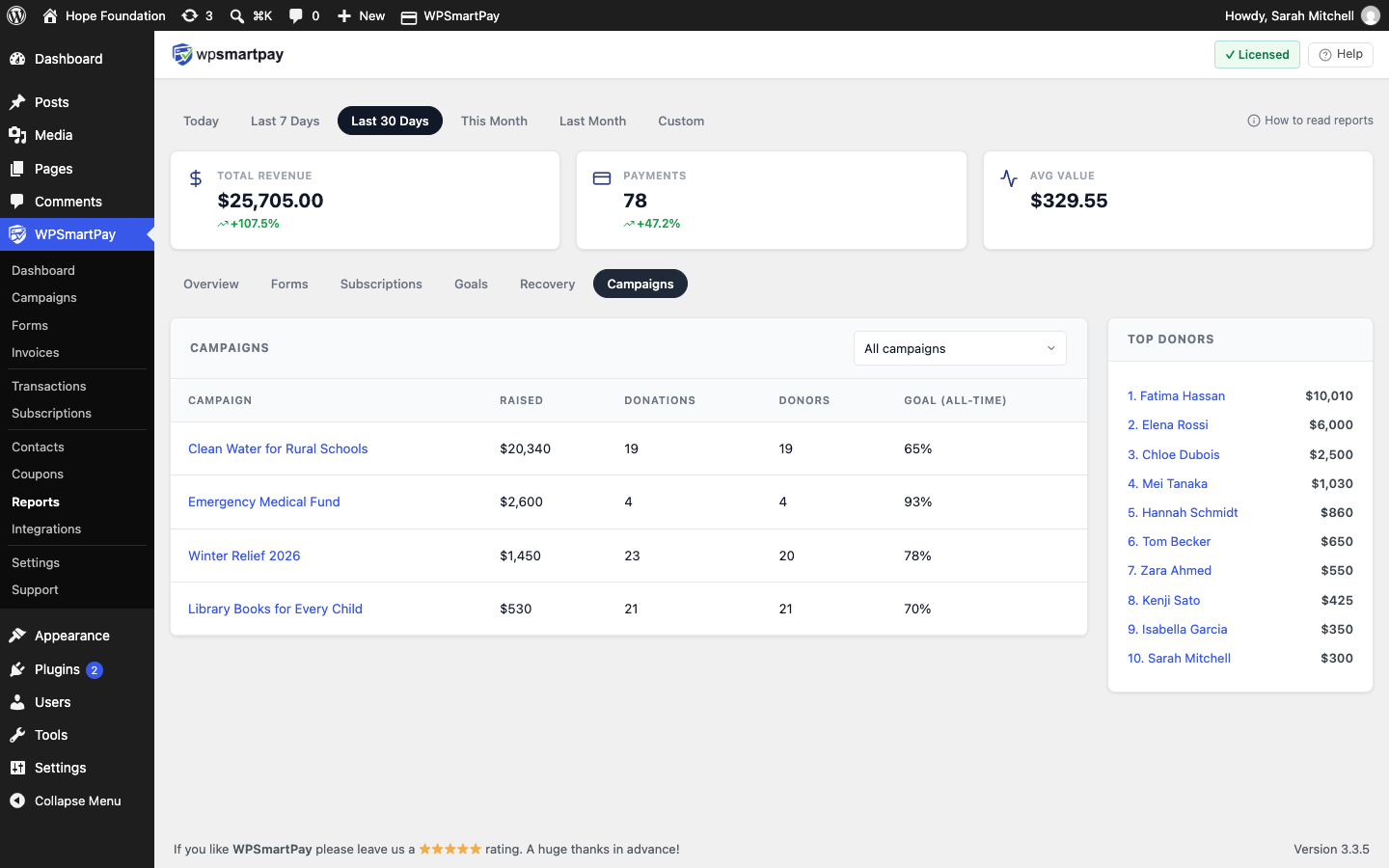Image resolution: width=1389 pixels, height=868 pixels.
Task: Open Emergency Medical Fund campaign
Action: pyautogui.click(x=264, y=502)
